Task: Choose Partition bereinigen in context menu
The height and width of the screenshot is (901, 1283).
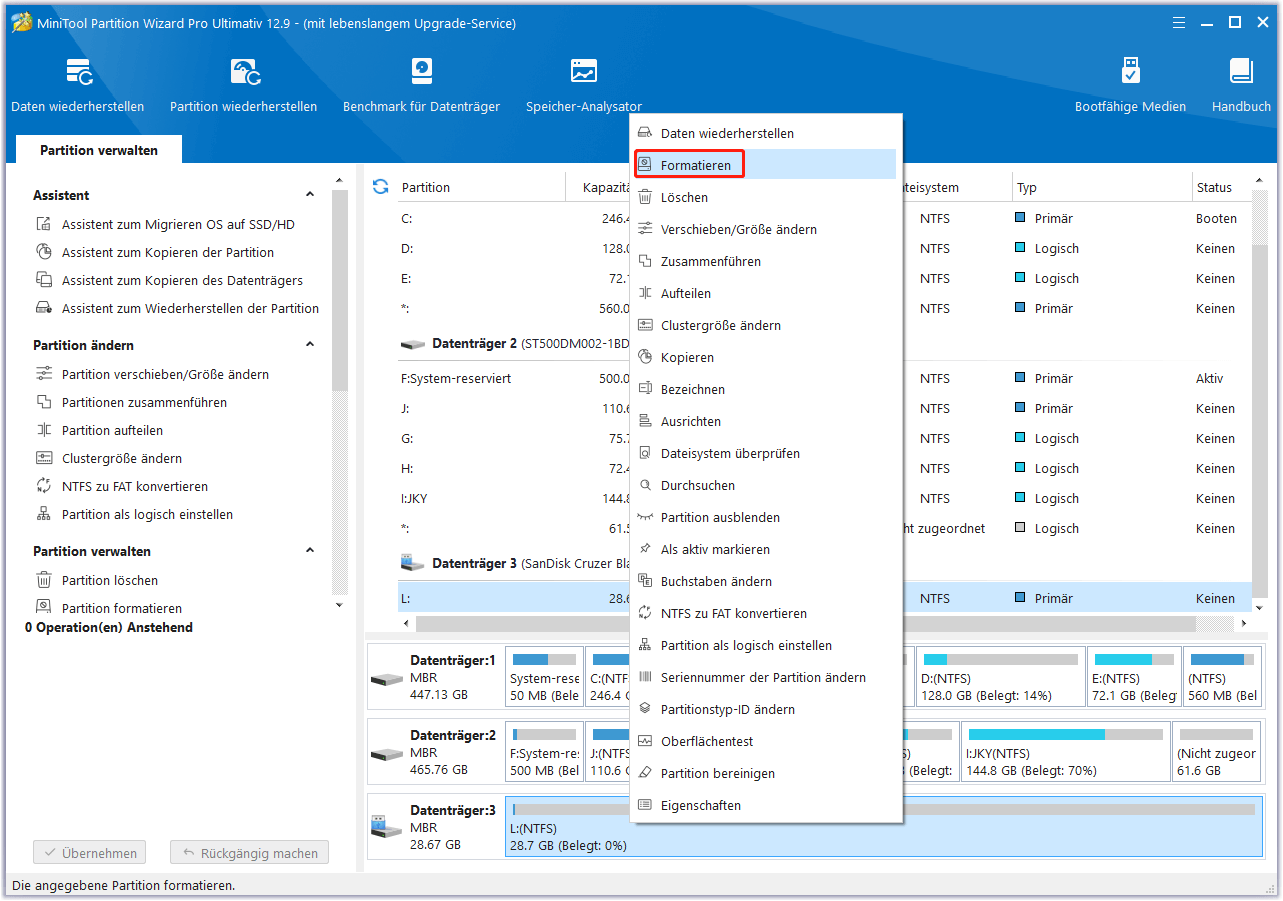Action: (765, 773)
